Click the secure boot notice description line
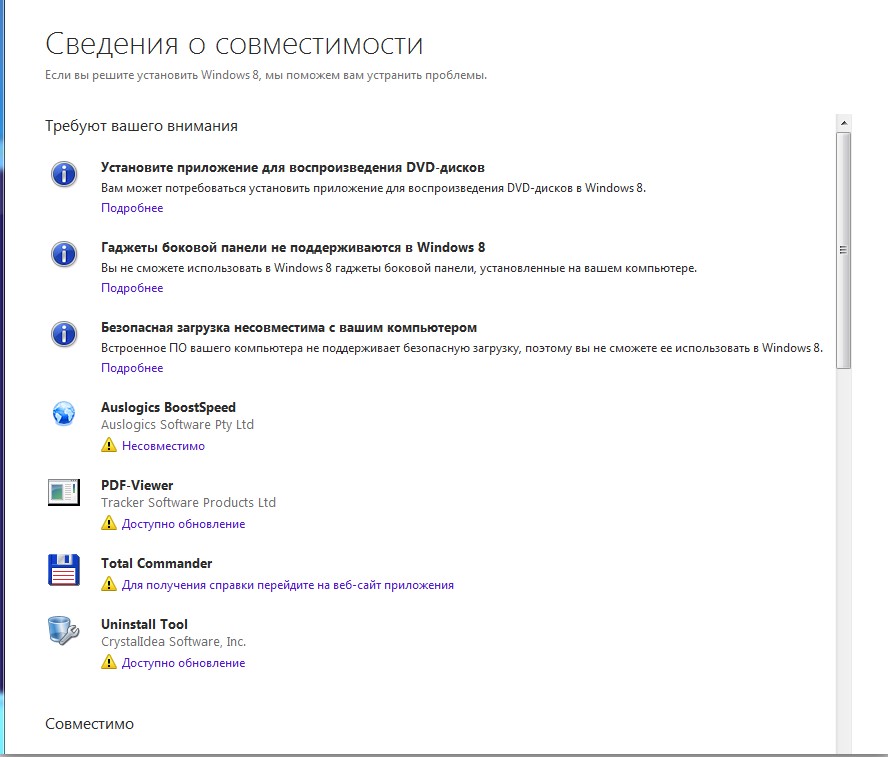 click(462, 348)
